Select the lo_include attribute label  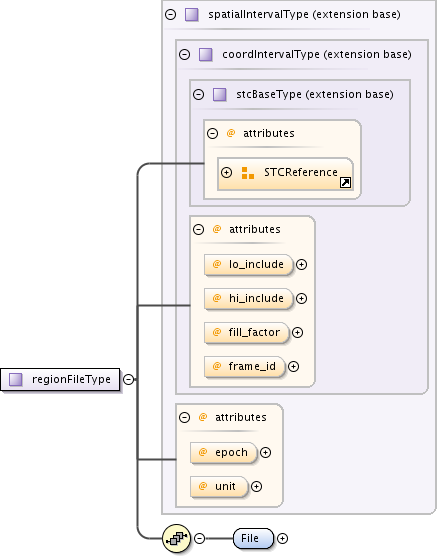256,264
